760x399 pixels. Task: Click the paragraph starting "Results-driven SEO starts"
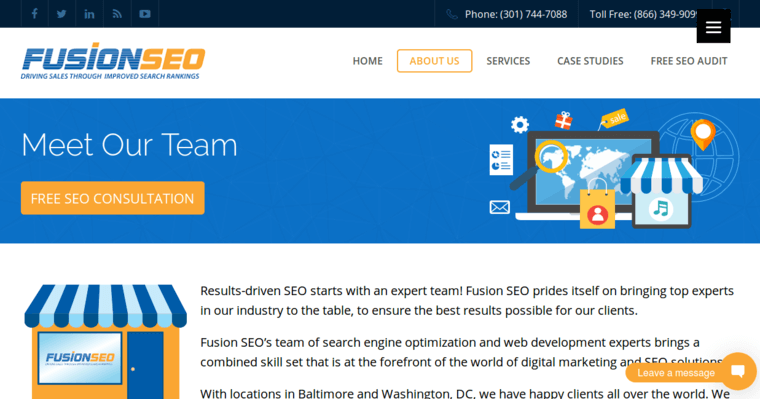467,301
